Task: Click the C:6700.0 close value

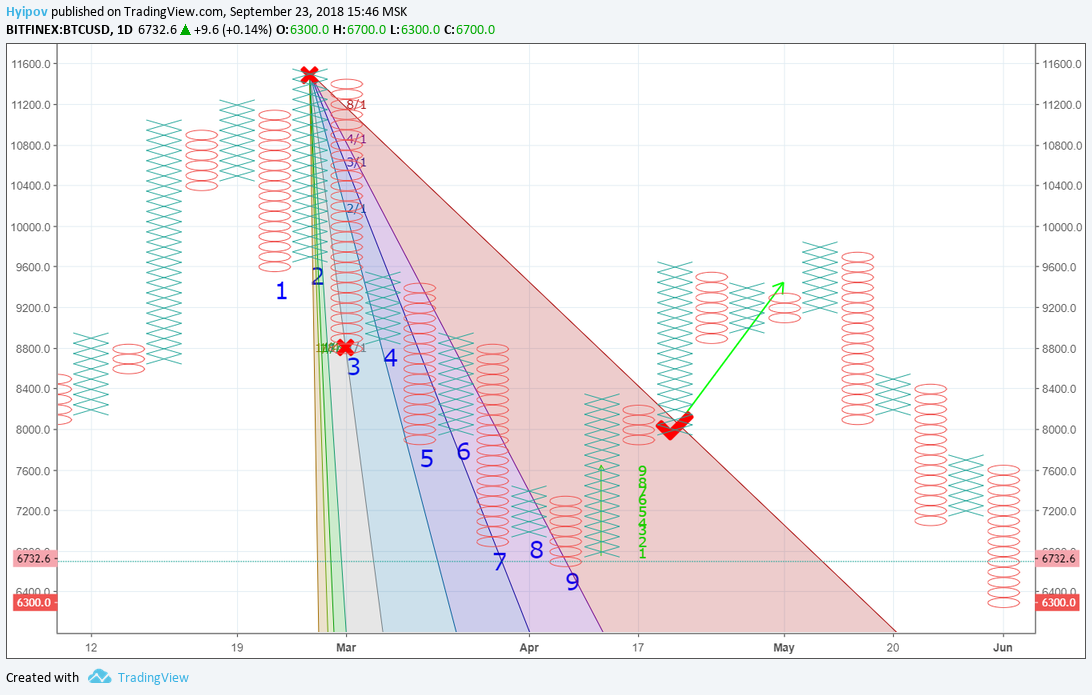Action: tap(469, 30)
